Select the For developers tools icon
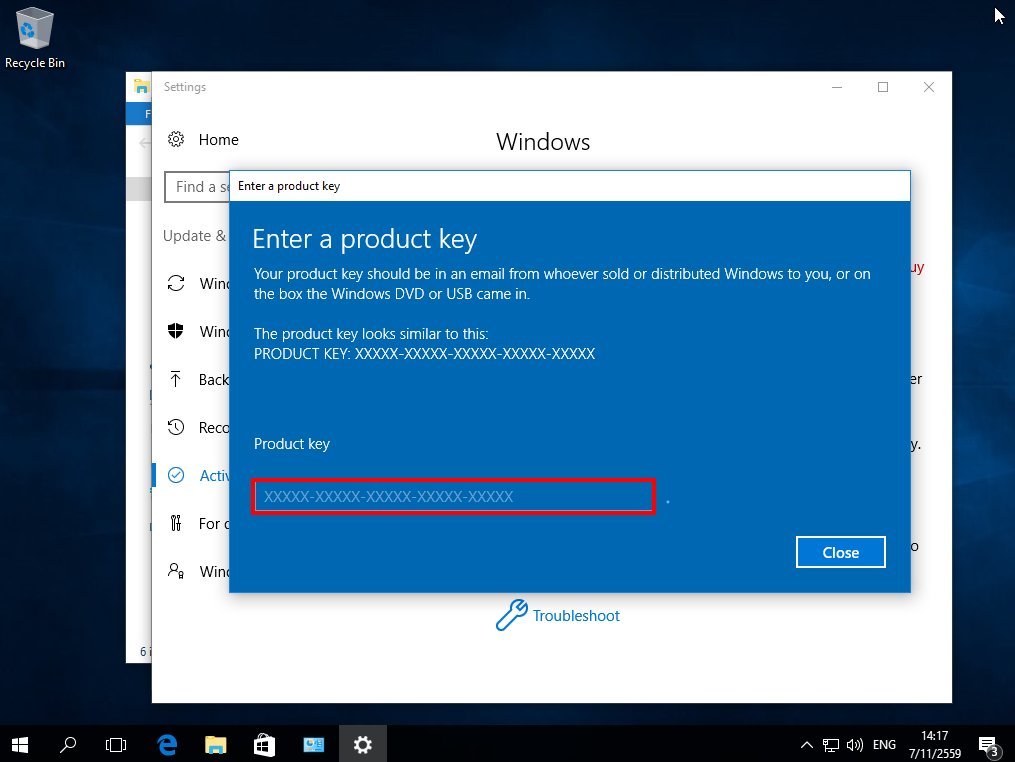This screenshot has height=762, width=1015. 175,523
